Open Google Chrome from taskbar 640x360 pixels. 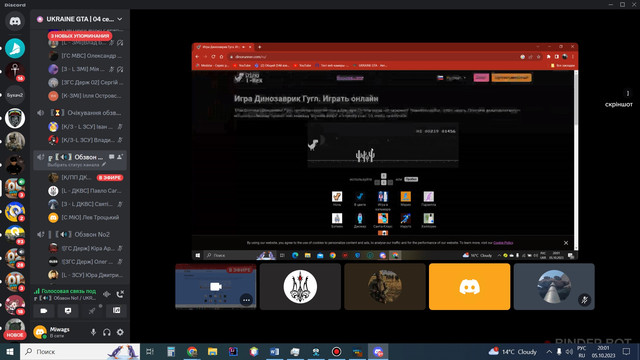[x=192, y=351]
